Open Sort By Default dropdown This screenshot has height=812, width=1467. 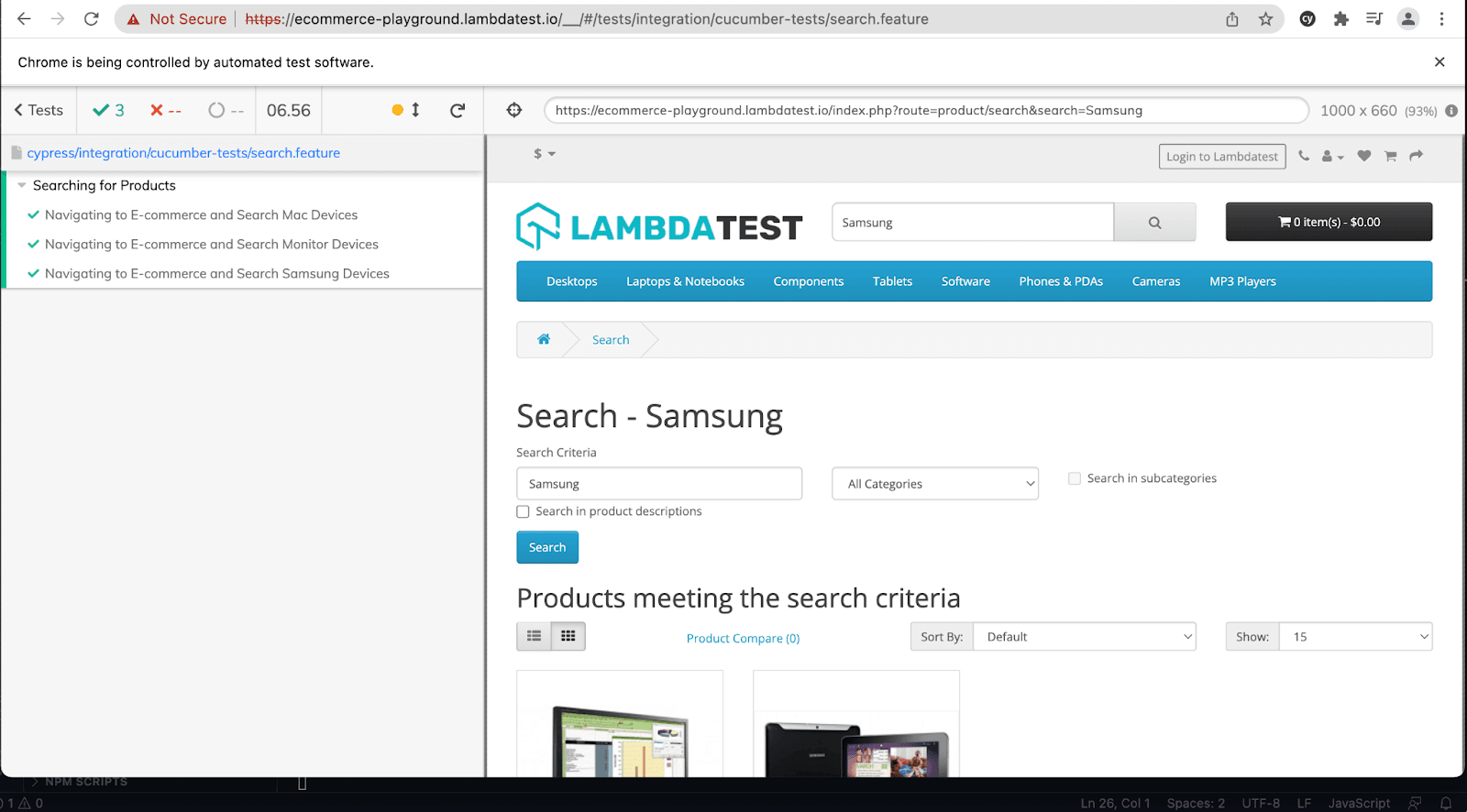1085,637
